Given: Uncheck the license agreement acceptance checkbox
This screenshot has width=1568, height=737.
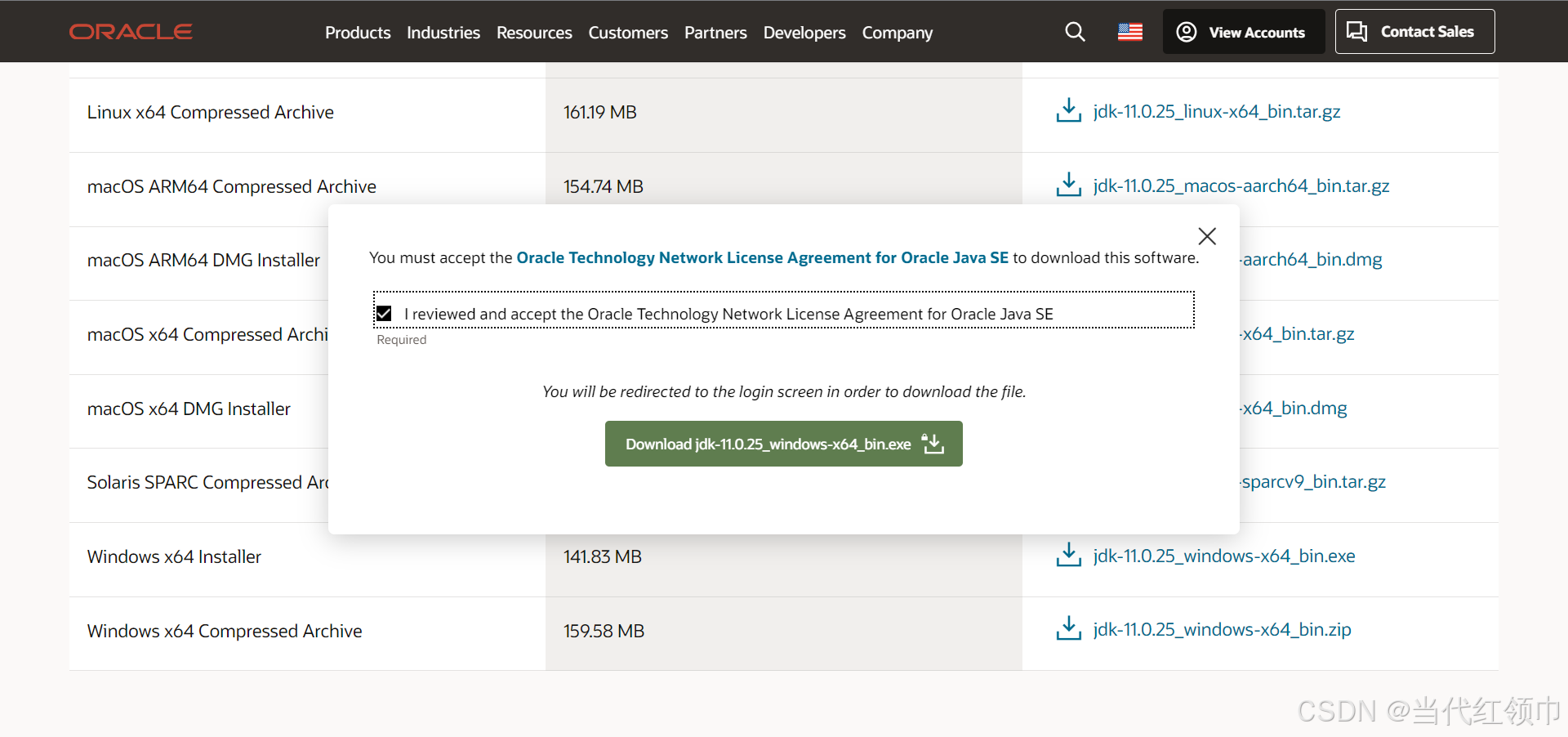Looking at the screenshot, I should 384,314.
